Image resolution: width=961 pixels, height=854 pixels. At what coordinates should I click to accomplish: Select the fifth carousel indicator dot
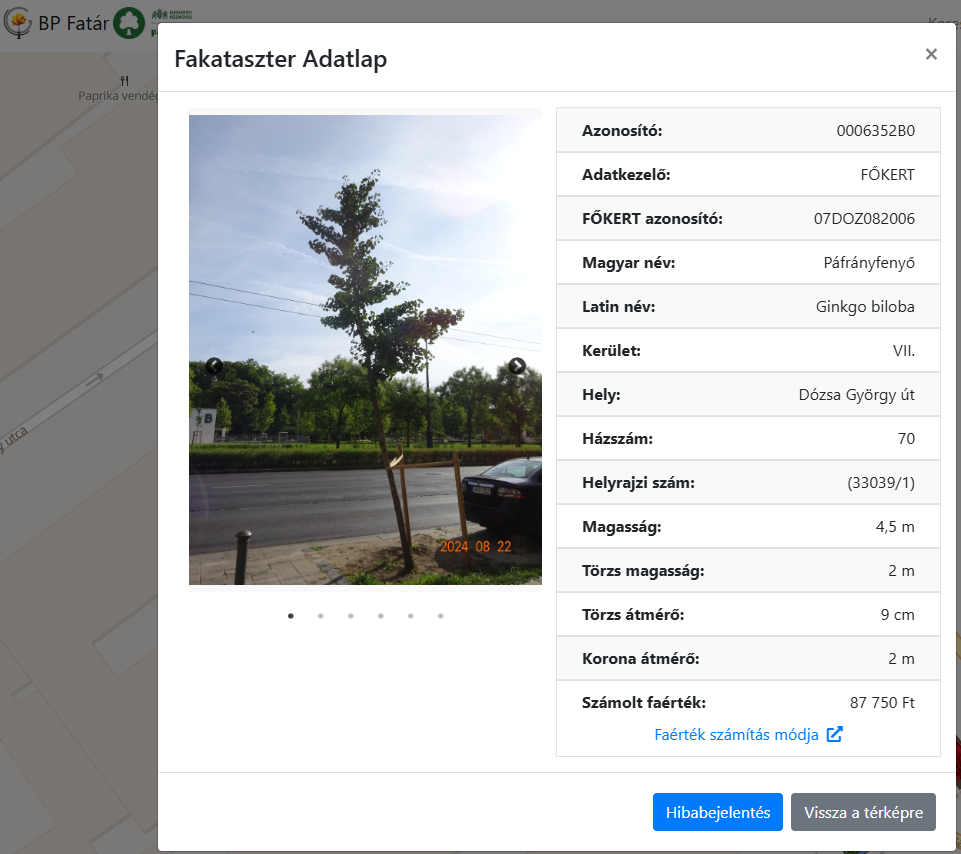pos(411,616)
